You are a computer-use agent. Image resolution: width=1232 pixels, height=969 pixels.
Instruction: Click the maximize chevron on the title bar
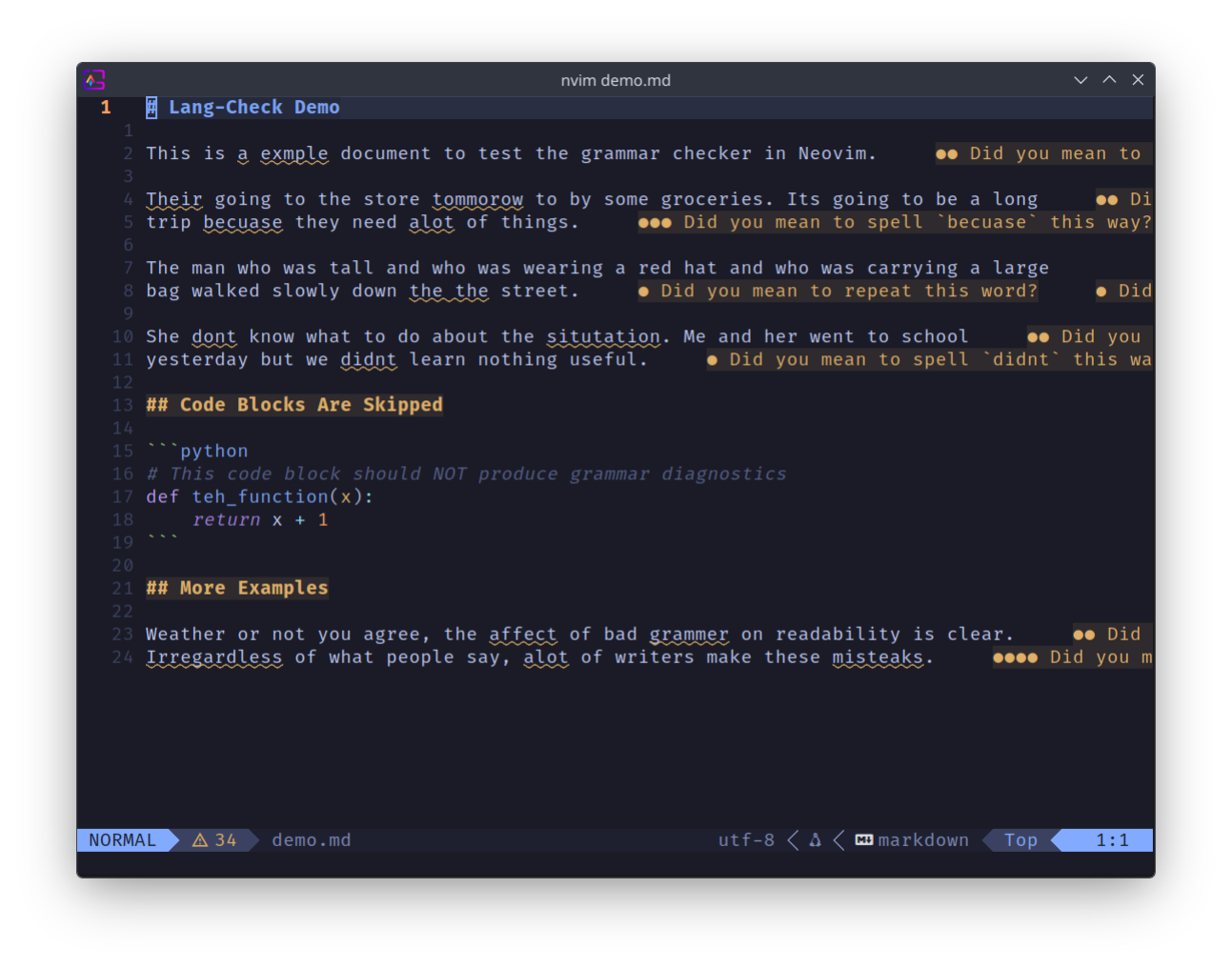click(1109, 80)
